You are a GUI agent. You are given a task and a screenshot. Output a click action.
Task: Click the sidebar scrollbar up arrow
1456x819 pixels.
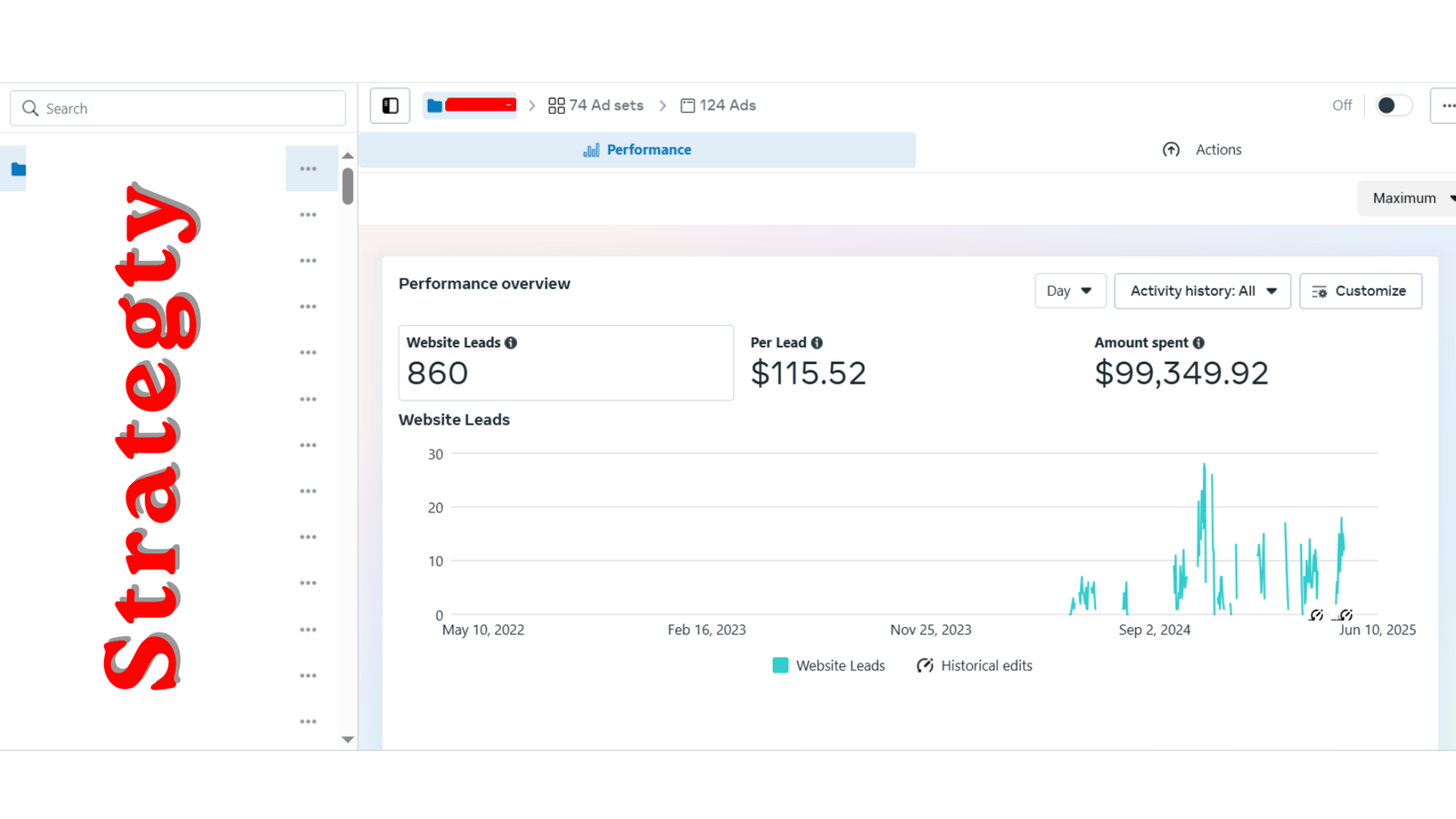coord(348,156)
